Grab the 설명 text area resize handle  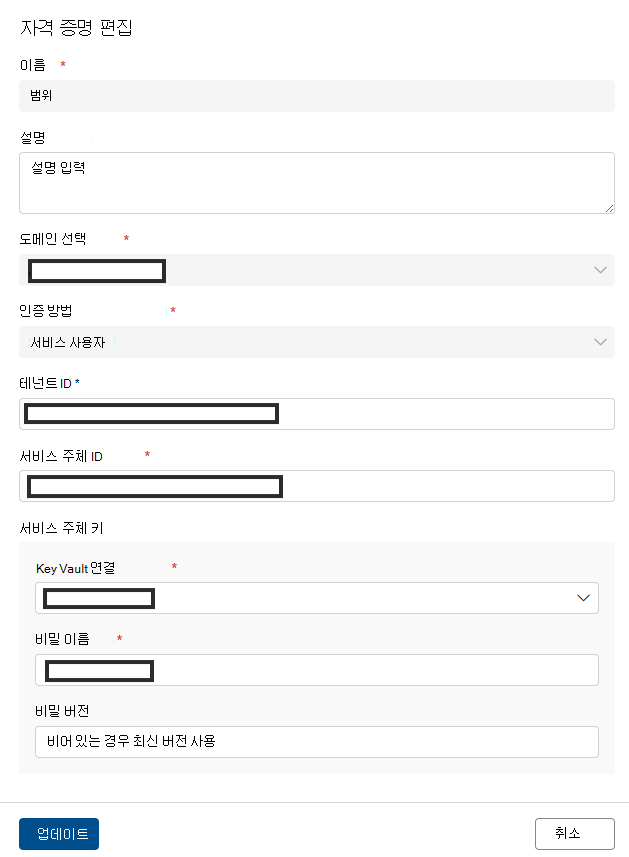(x=609, y=207)
